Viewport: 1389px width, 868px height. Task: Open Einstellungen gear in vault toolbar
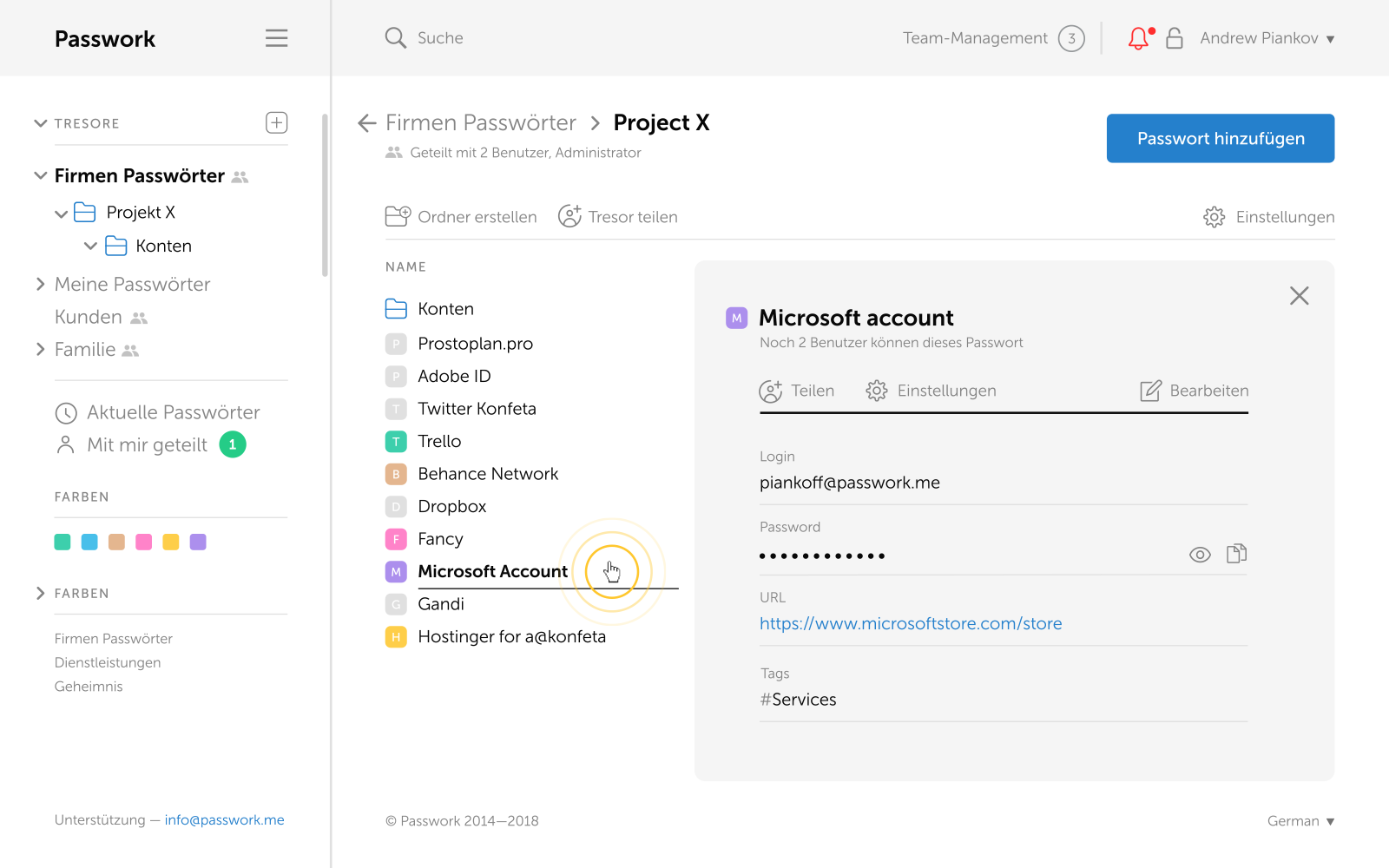[x=1214, y=217]
